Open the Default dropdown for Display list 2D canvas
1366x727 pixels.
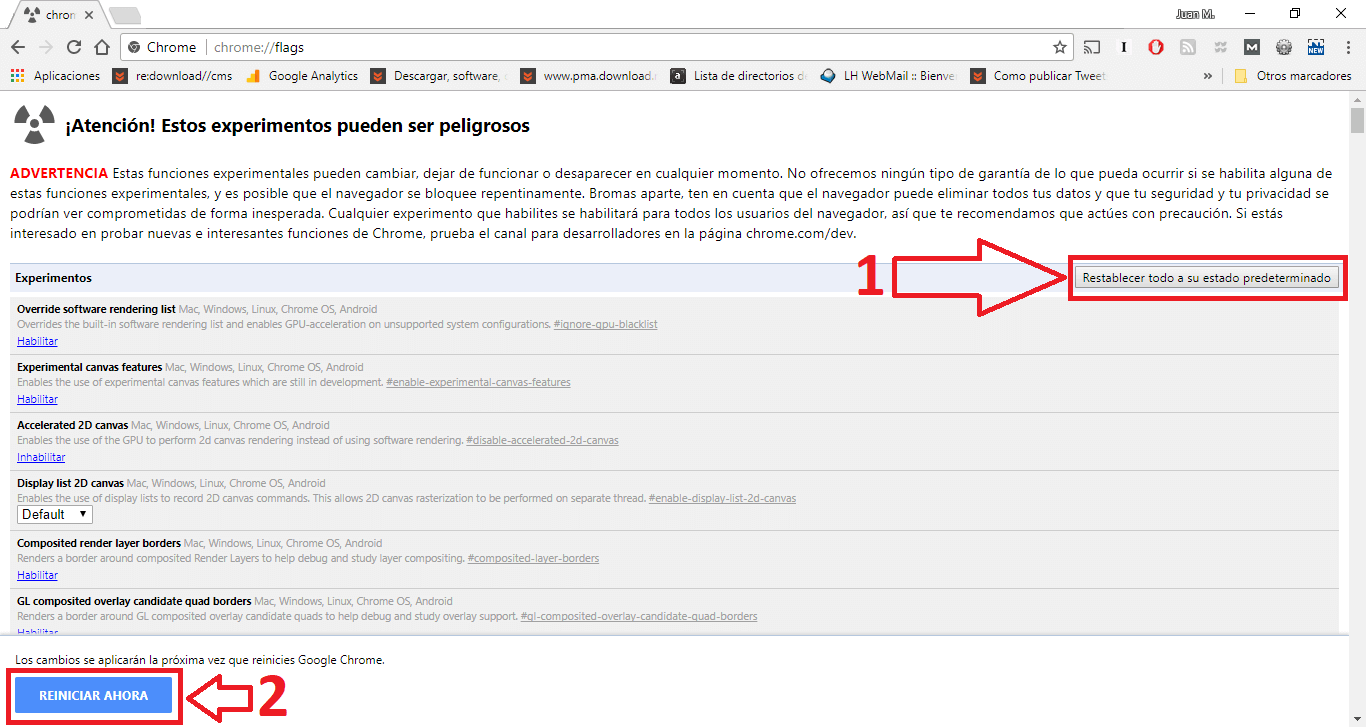[55, 514]
